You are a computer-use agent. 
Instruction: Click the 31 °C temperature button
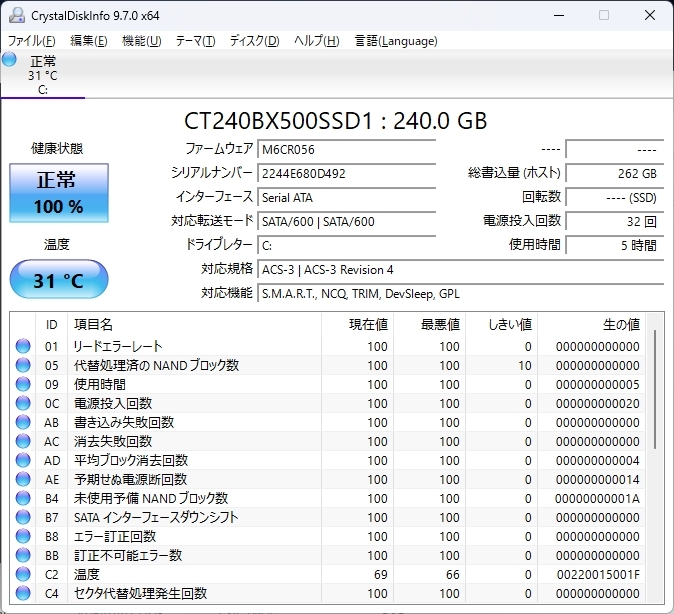[x=59, y=279]
